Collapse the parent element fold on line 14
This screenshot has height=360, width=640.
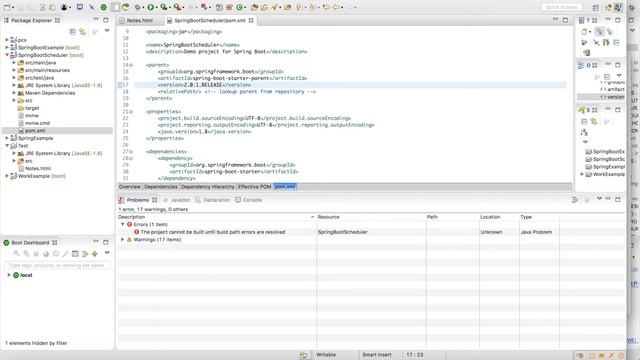point(131,65)
